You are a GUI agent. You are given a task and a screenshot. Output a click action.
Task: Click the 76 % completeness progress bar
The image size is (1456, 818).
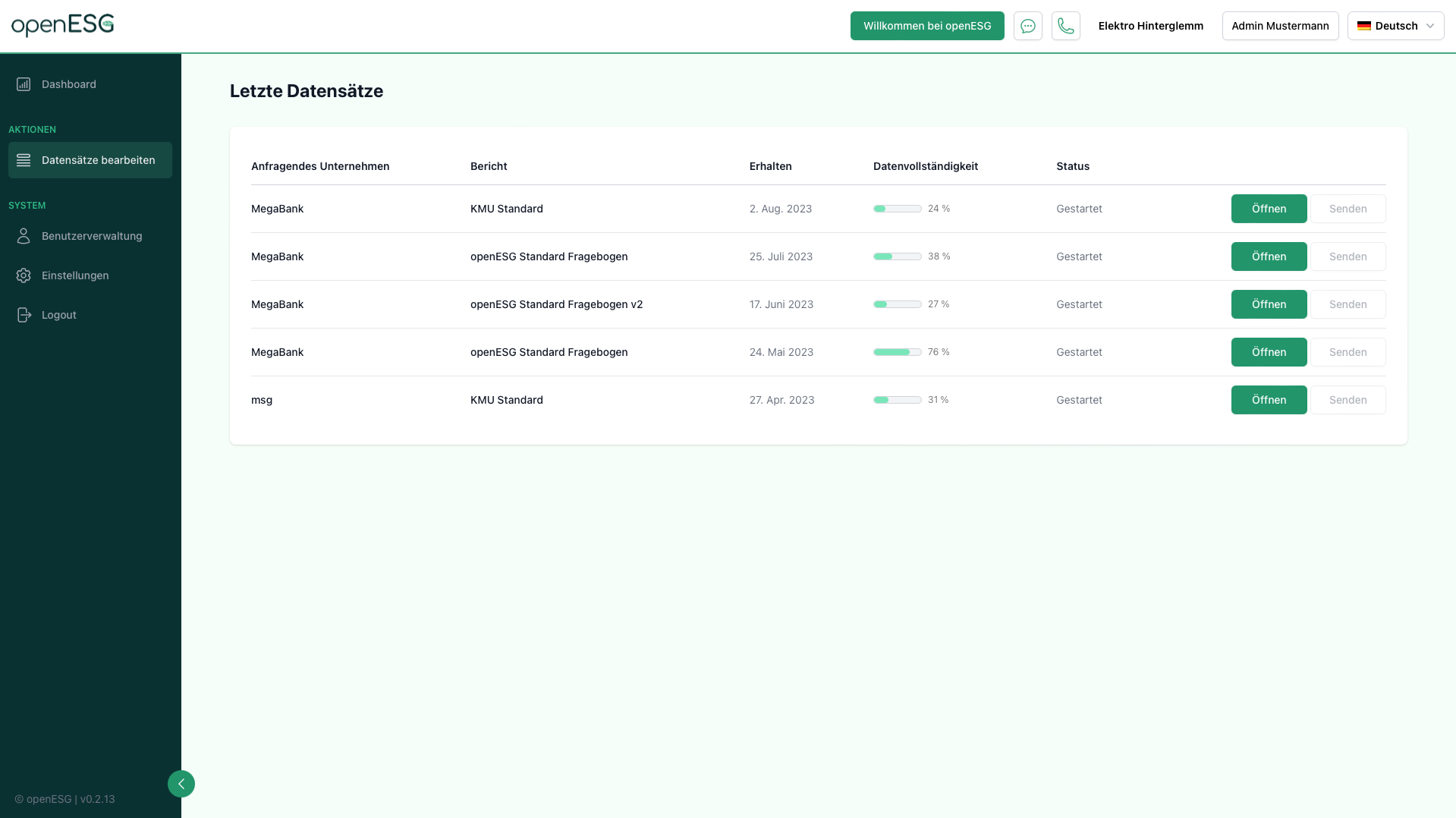pos(897,352)
